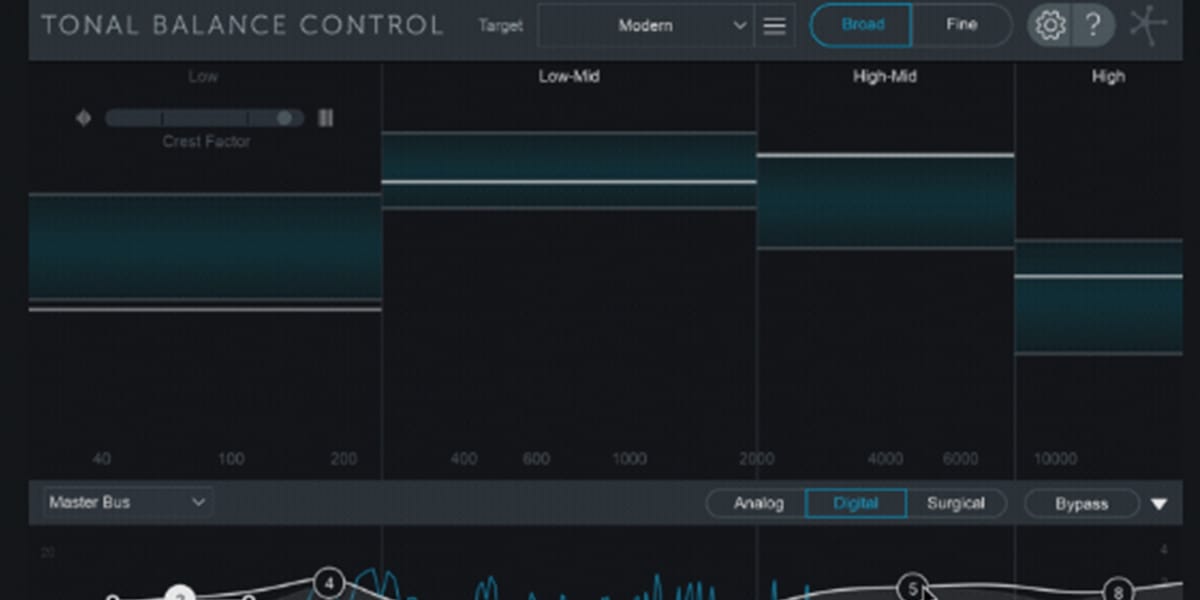Select EQ band node 4
The width and height of the screenshot is (1200, 600).
[330, 581]
